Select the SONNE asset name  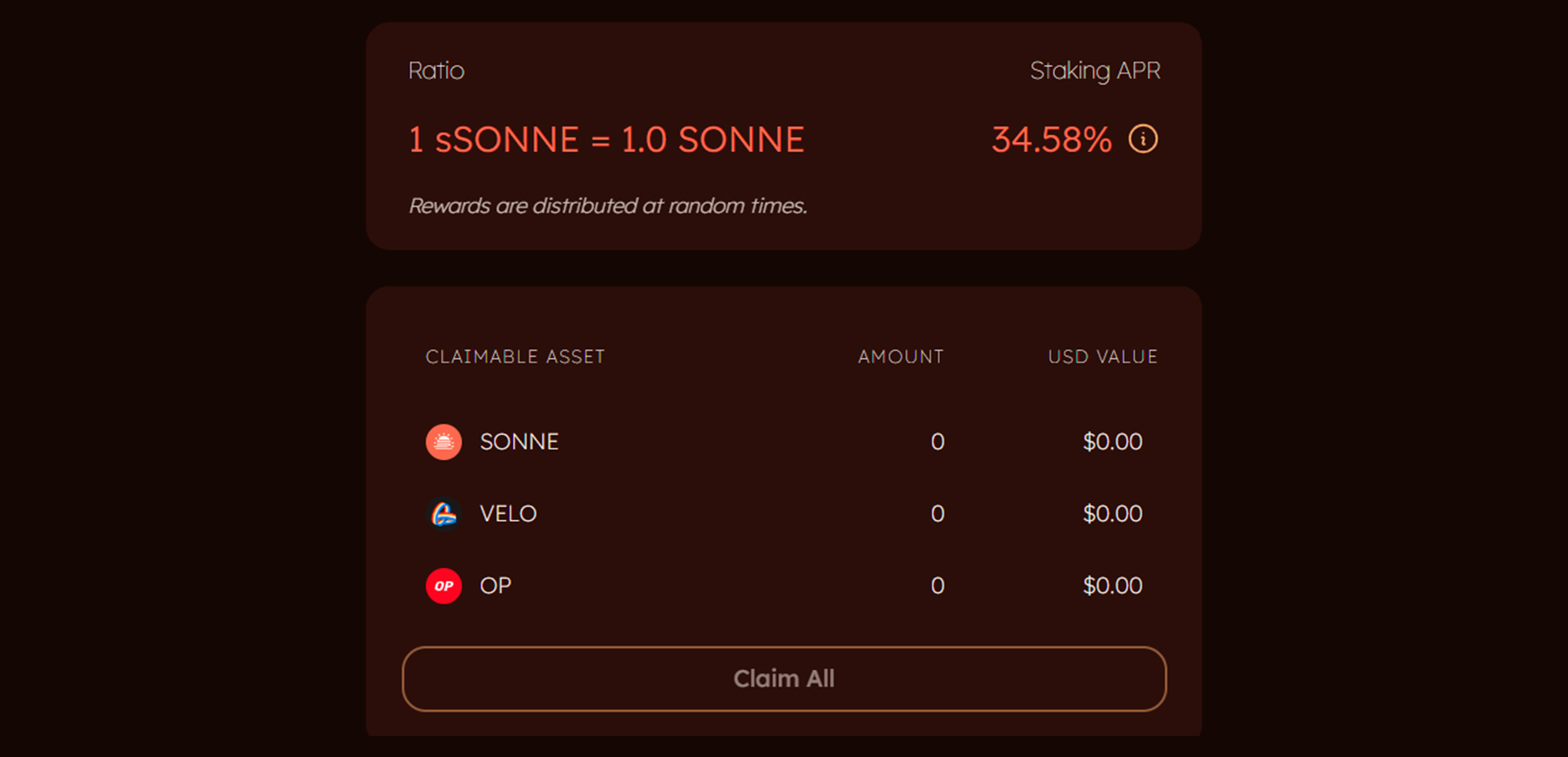click(x=519, y=443)
